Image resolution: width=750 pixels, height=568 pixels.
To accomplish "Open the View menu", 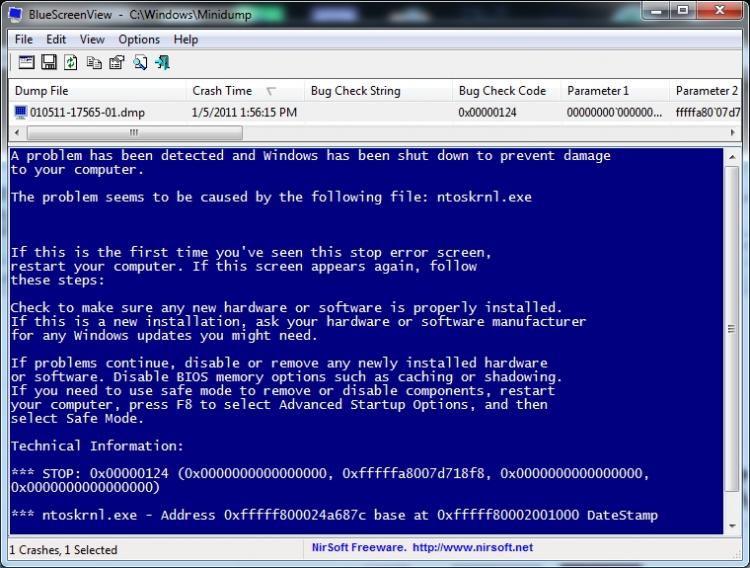I will click(92, 39).
